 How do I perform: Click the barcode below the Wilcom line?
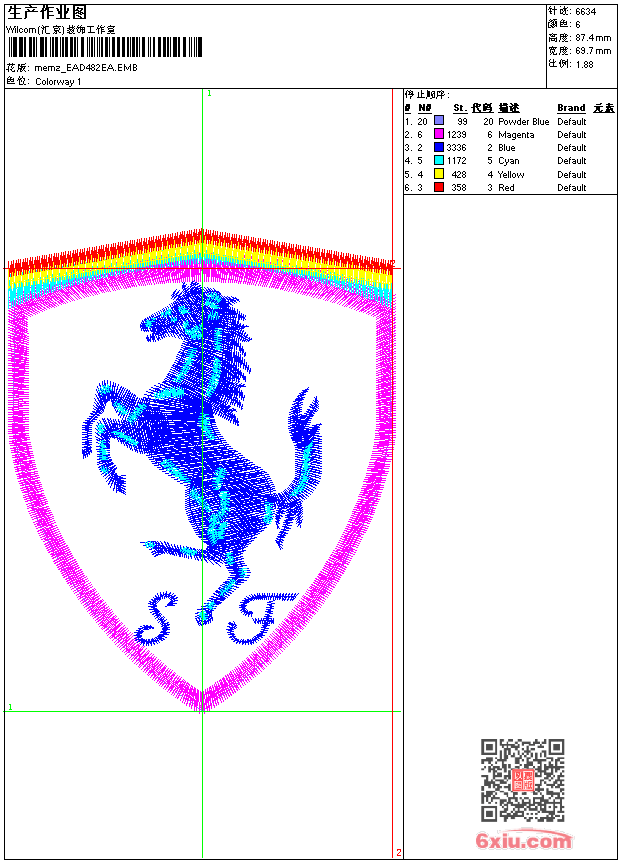coord(105,48)
